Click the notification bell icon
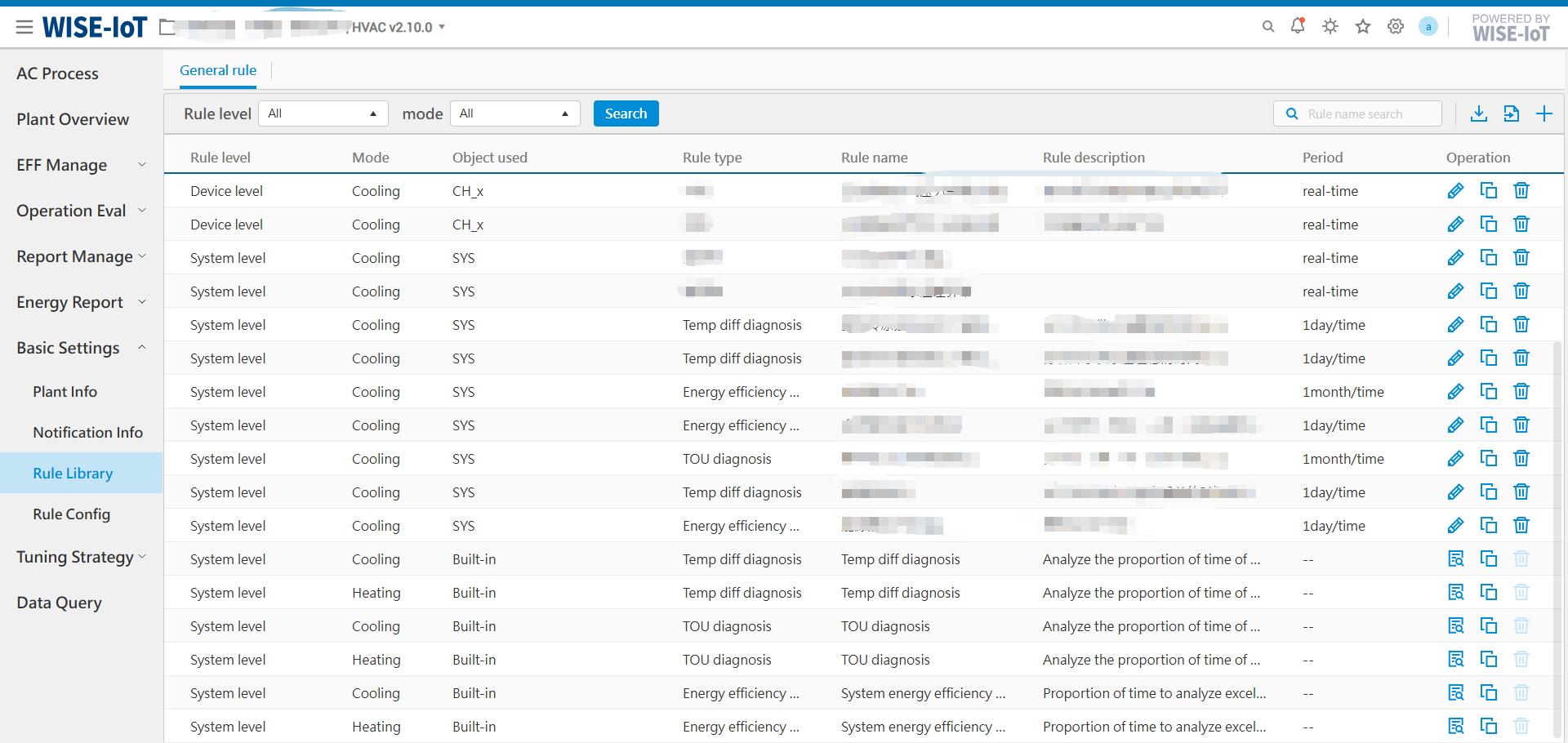The height and width of the screenshot is (743, 1568). click(x=1297, y=26)
